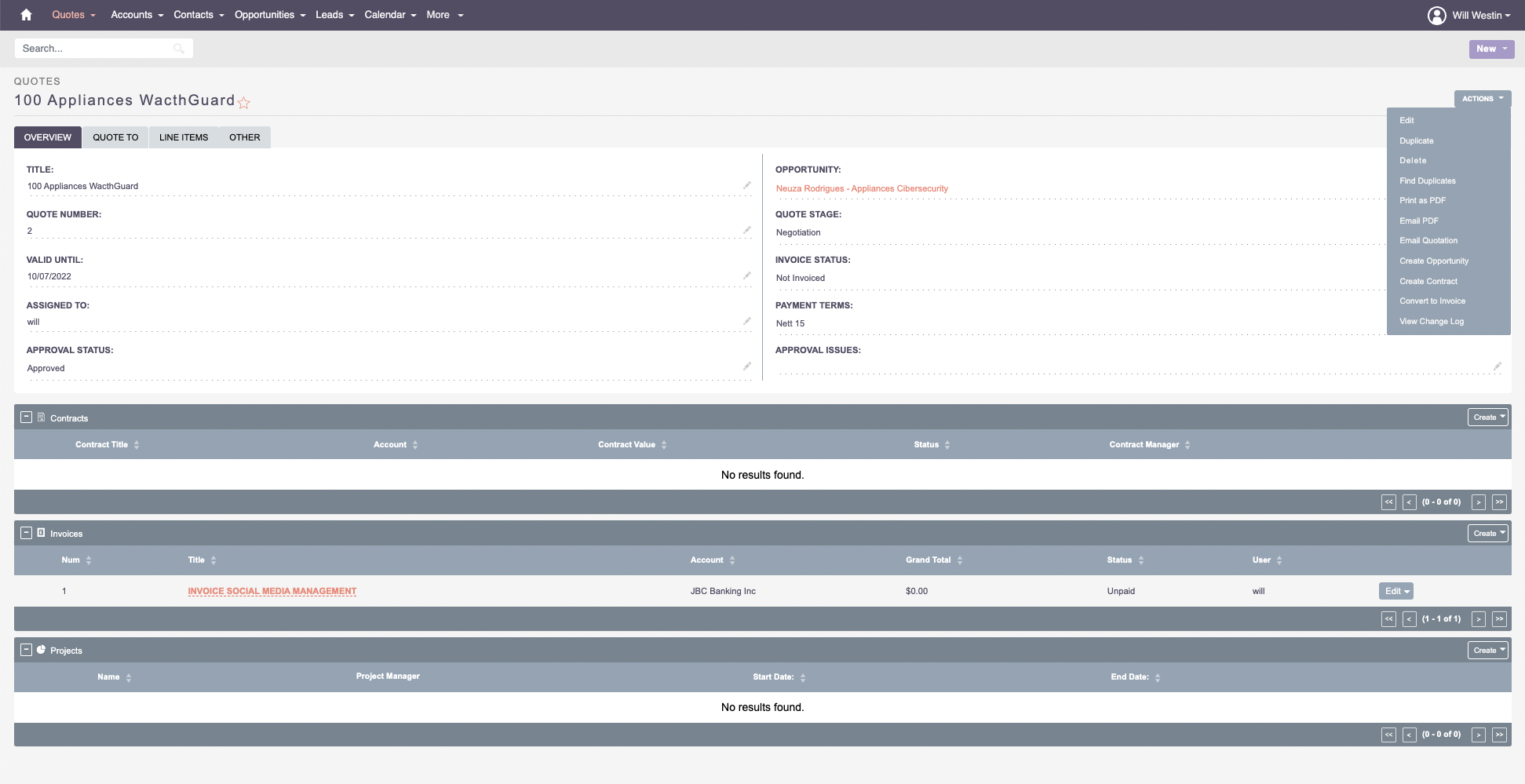Viewport: 1525px width, 784px height.
Task: Click pencil icon for Approval Status field
Action: click(747, 366)
